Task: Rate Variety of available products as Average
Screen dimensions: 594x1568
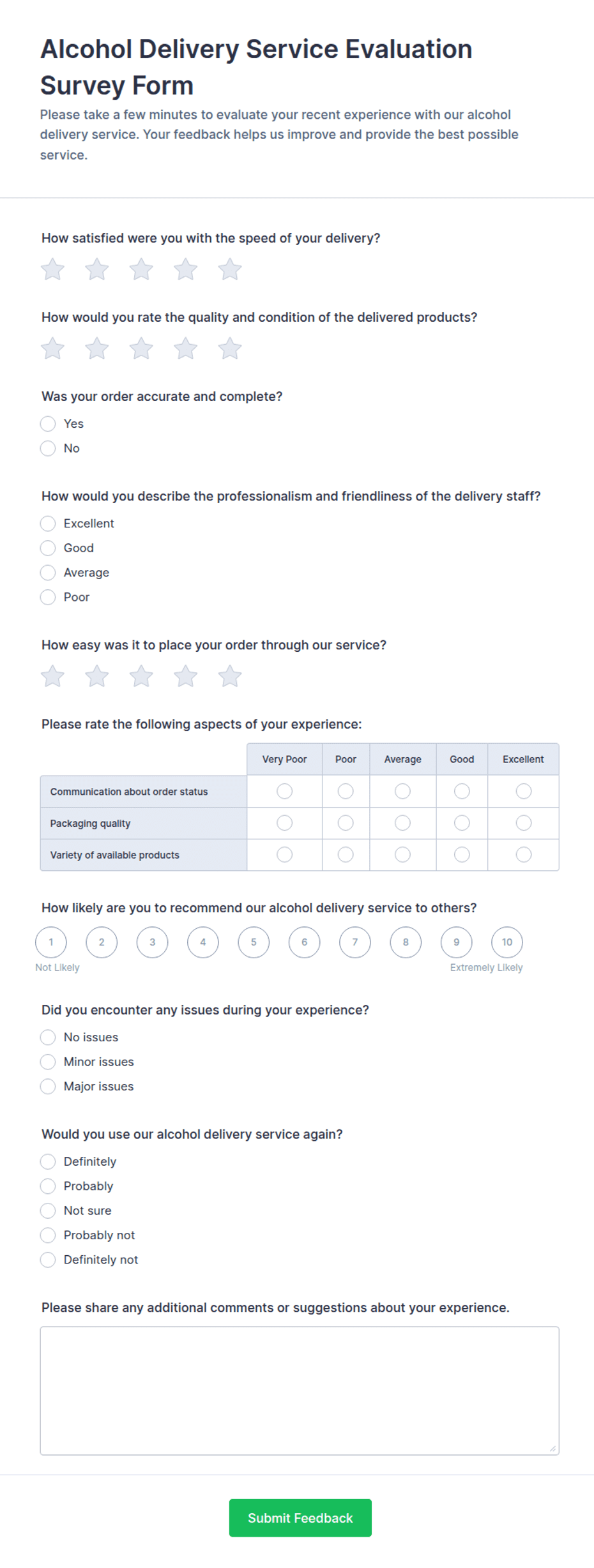Action: pos(402,854)
